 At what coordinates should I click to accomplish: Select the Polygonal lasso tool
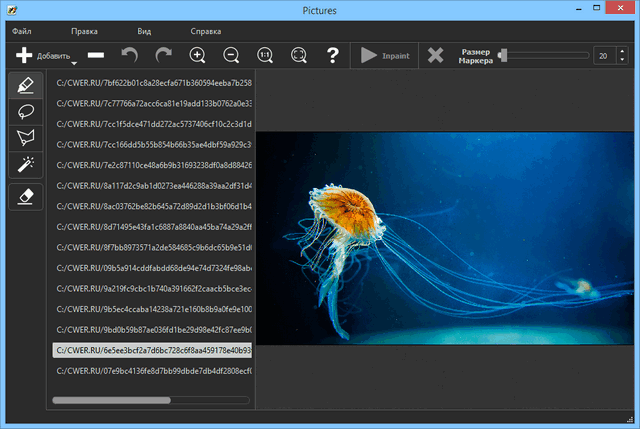(25, 138)
